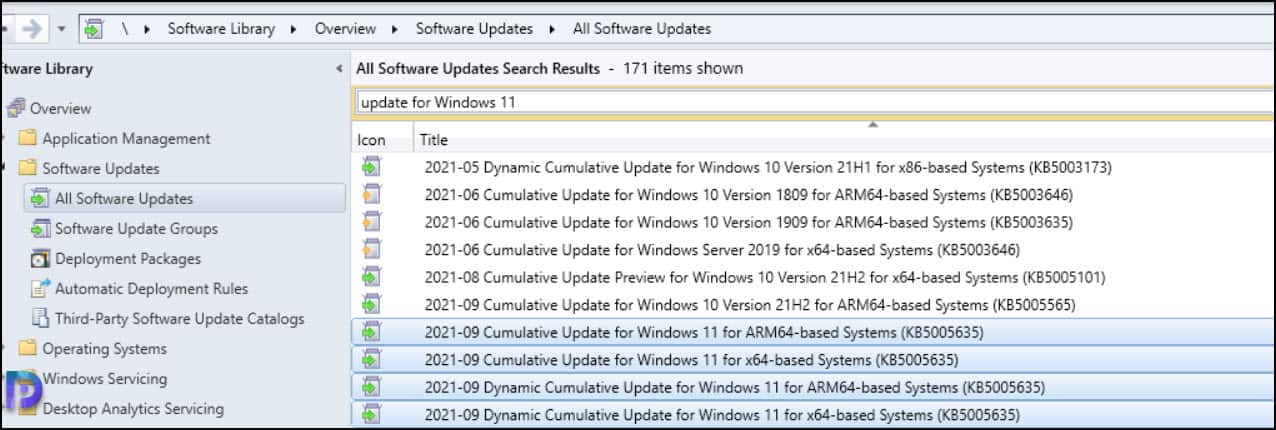
Task: Click the All Software Updates node icon
Action: (x=40, y=198)
